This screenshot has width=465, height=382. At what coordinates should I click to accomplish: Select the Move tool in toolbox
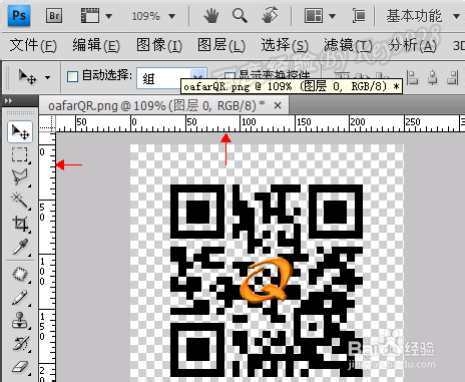point(20,132)
